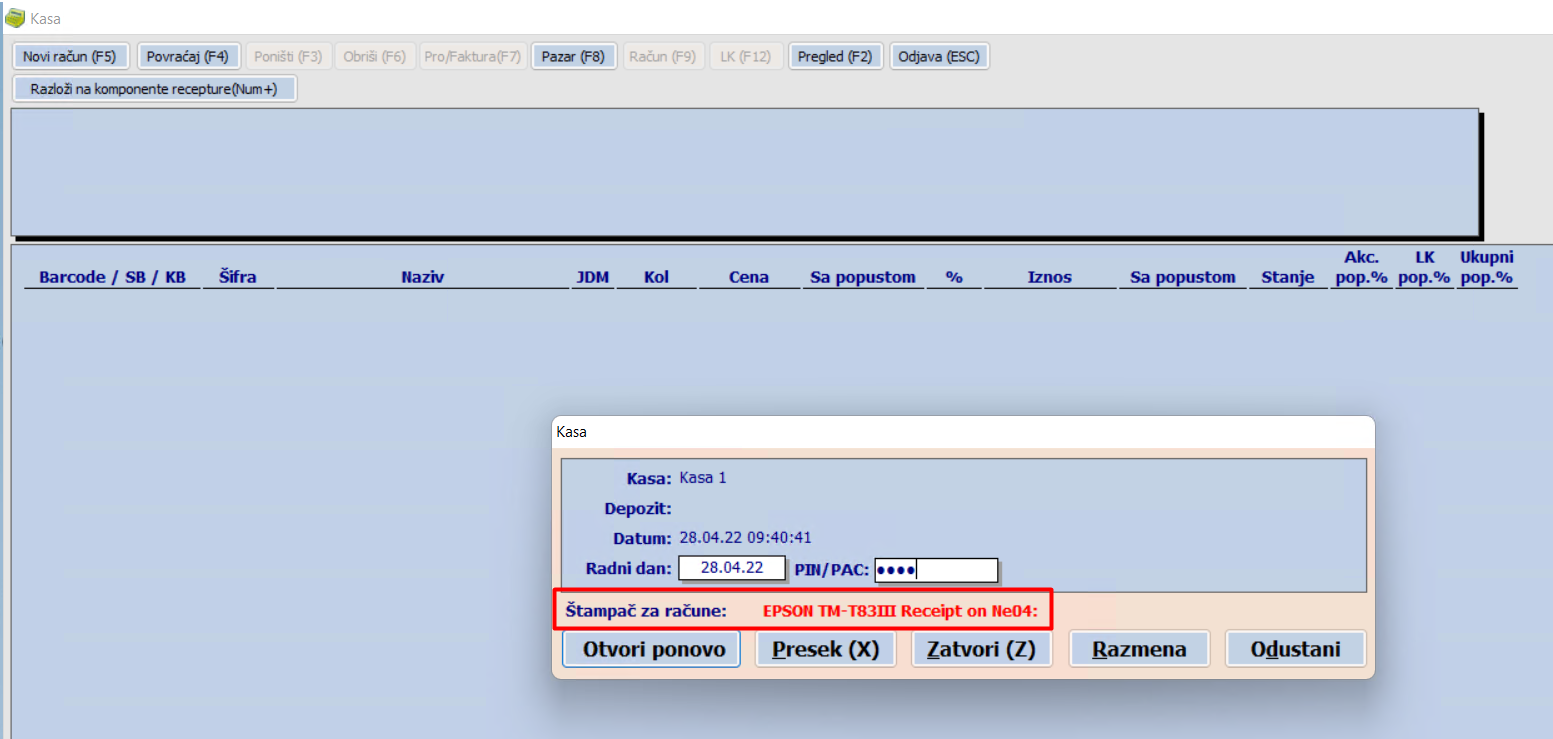The image size is (1553, 739).
Task: Click the Račun (F9) toolbar button
Action: coord(662,56)
